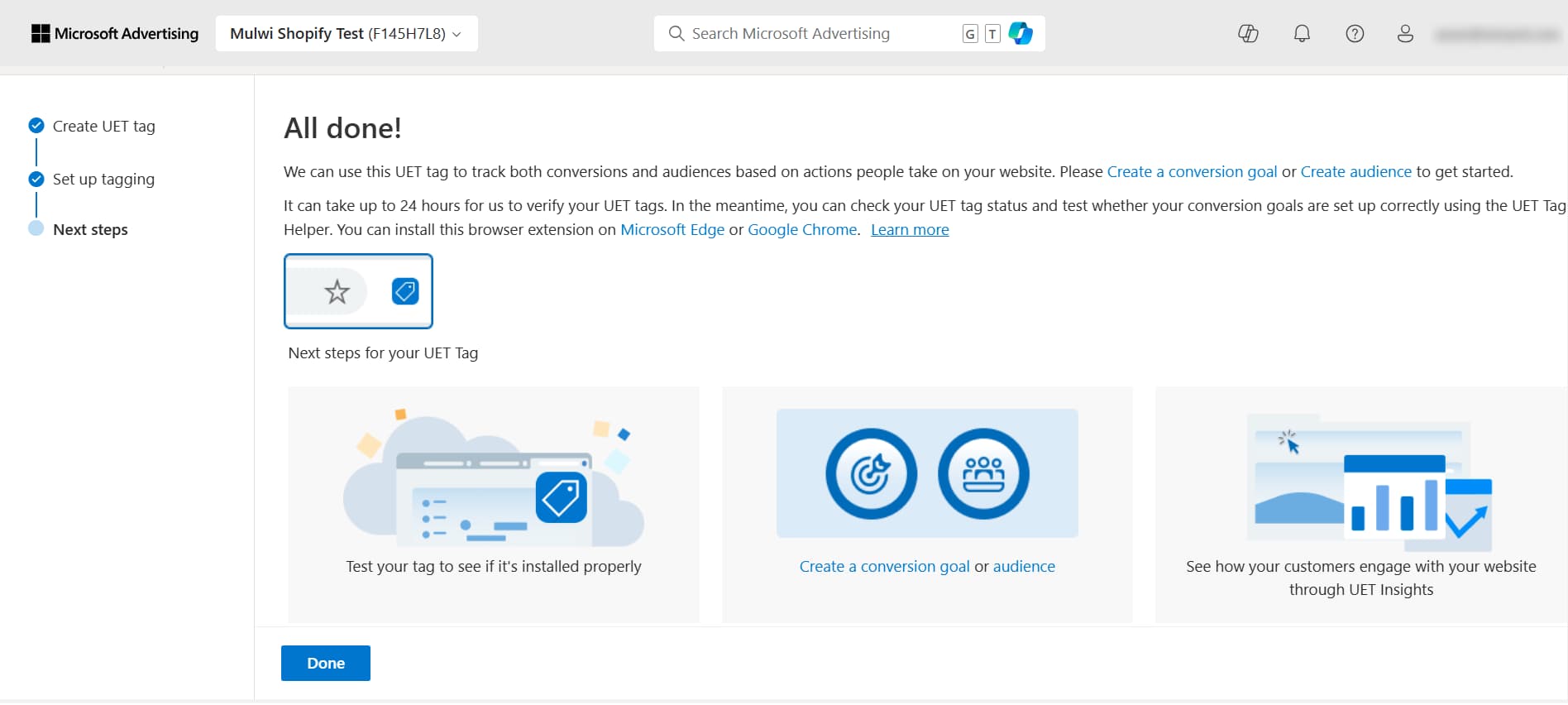Open the Microsoft Edge extension link
1568x705 pixels.
pos(672,229)
